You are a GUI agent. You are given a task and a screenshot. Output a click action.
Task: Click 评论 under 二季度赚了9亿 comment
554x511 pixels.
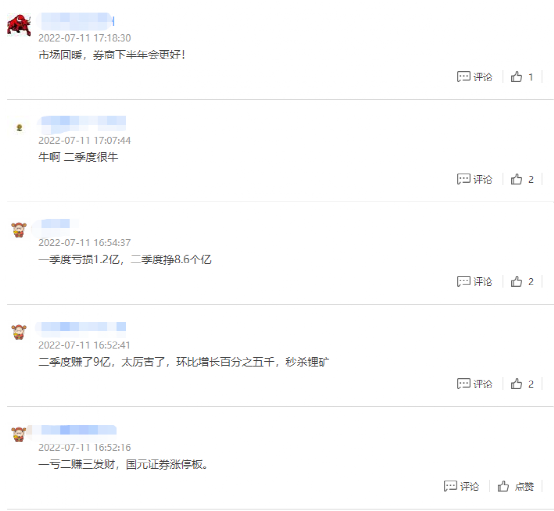pos(474,383)
